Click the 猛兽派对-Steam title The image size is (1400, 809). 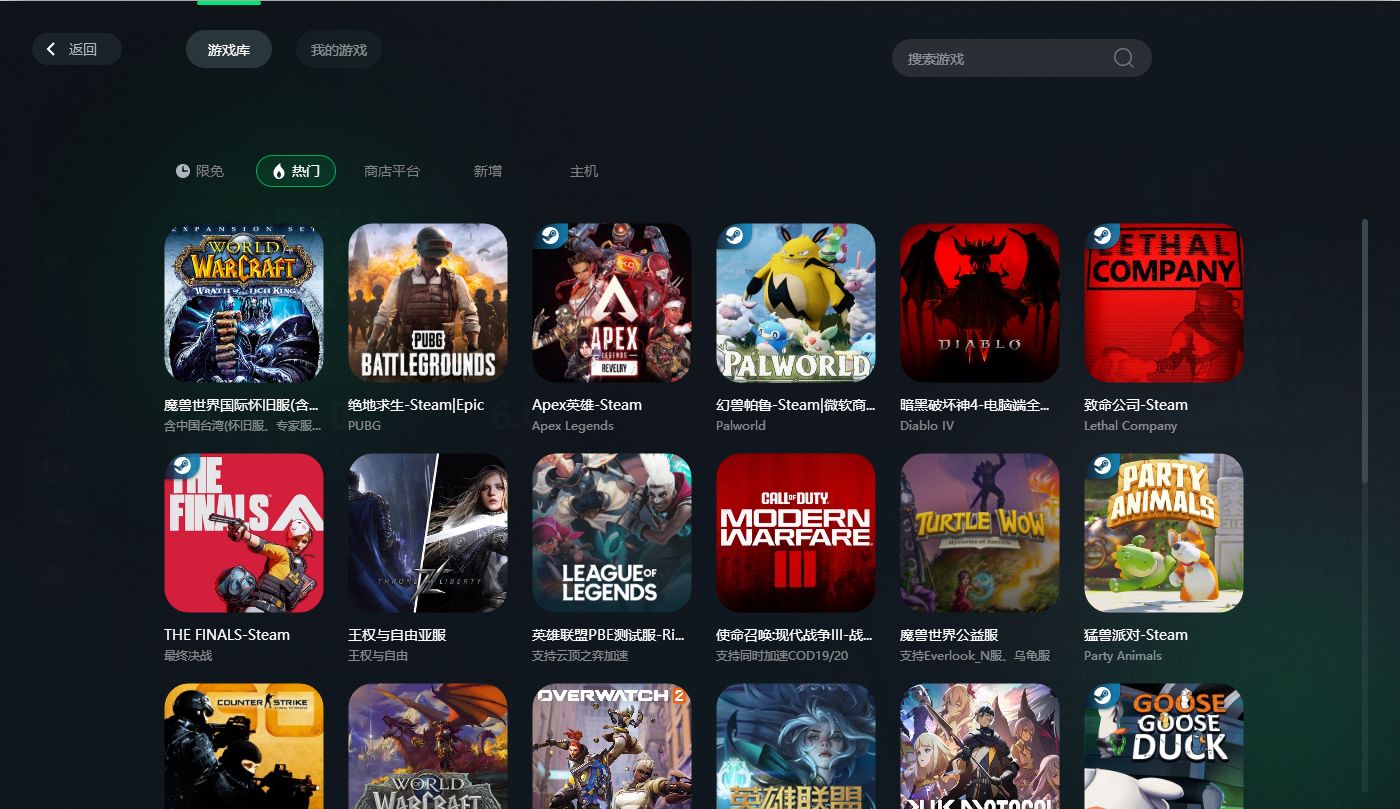pyautogui.click(x=1136, y=635)
